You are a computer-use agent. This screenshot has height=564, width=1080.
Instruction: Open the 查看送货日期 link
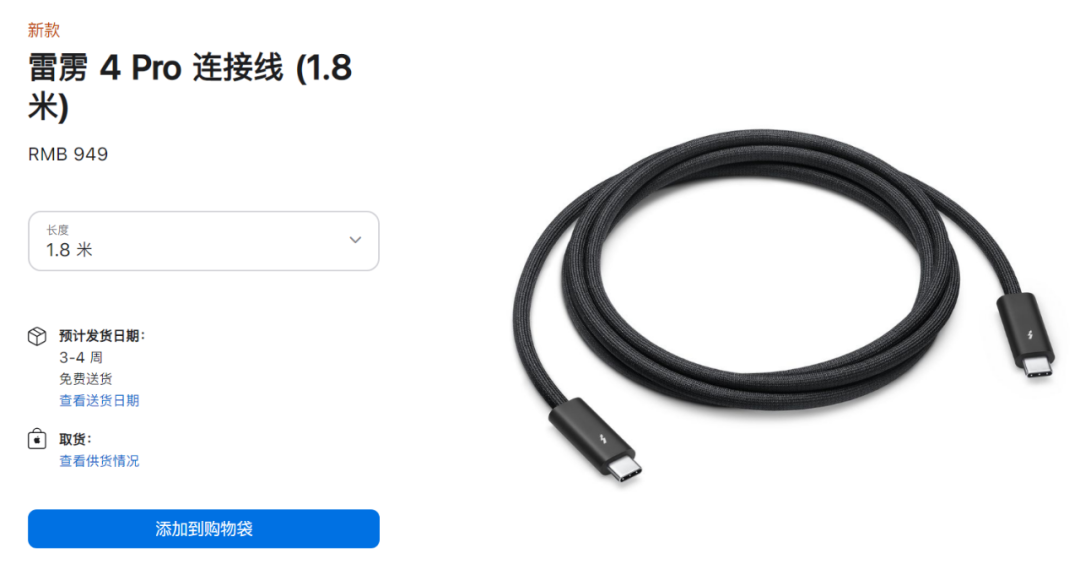99,400
